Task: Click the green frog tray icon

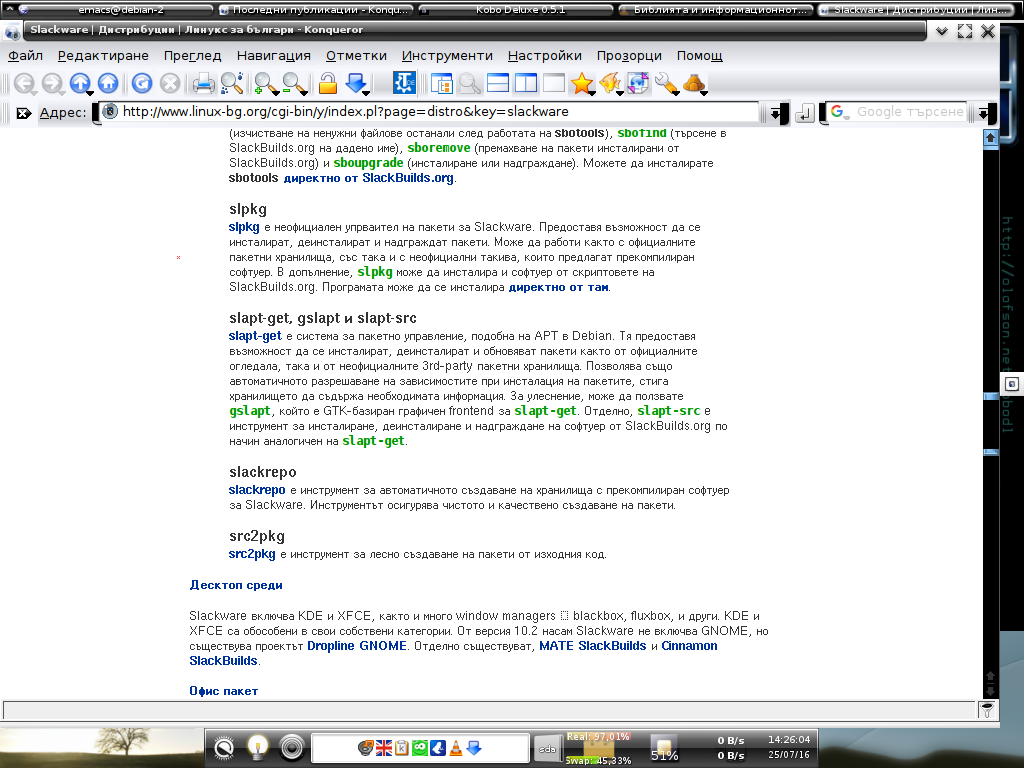Action: click(x=419, y=748)
